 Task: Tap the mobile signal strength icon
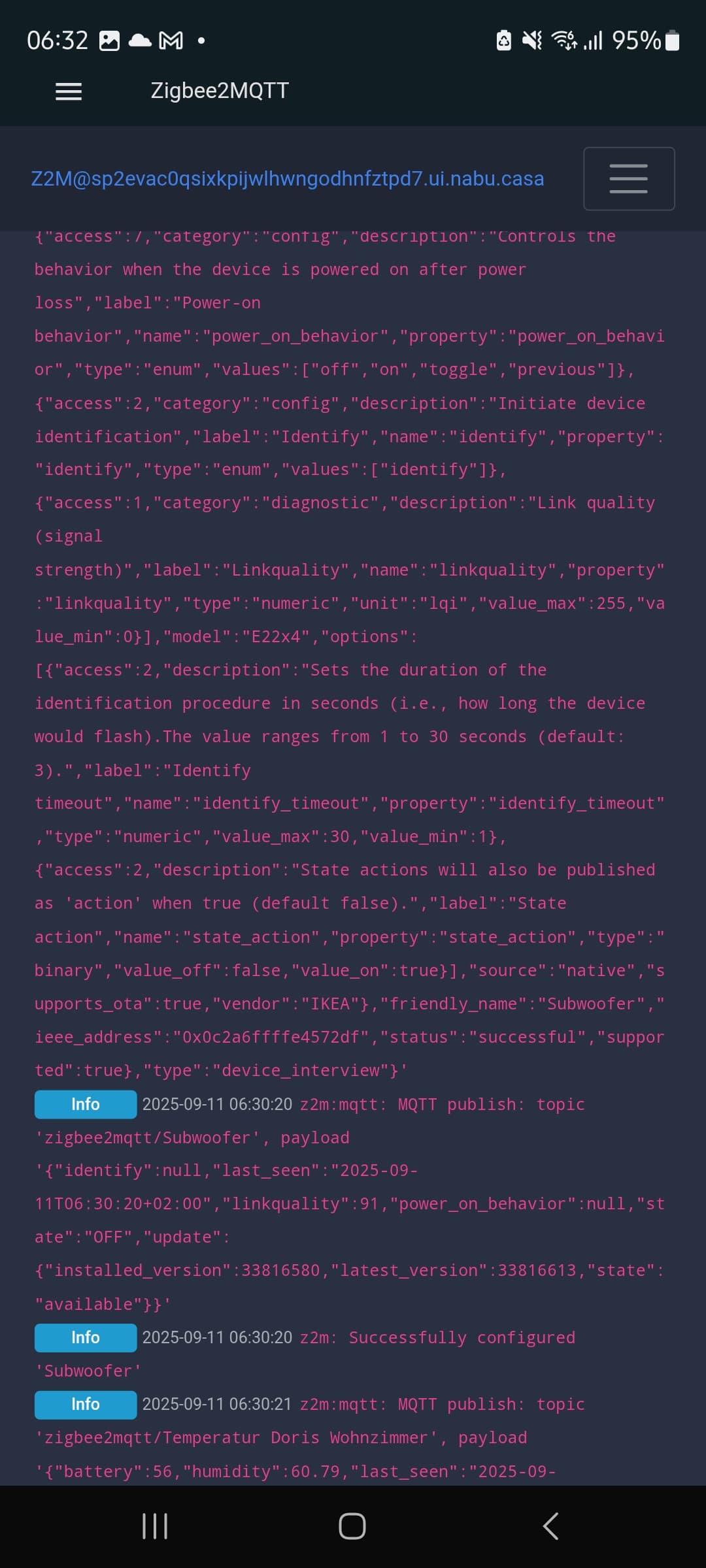pyautogui.click(x=593, y=41)
